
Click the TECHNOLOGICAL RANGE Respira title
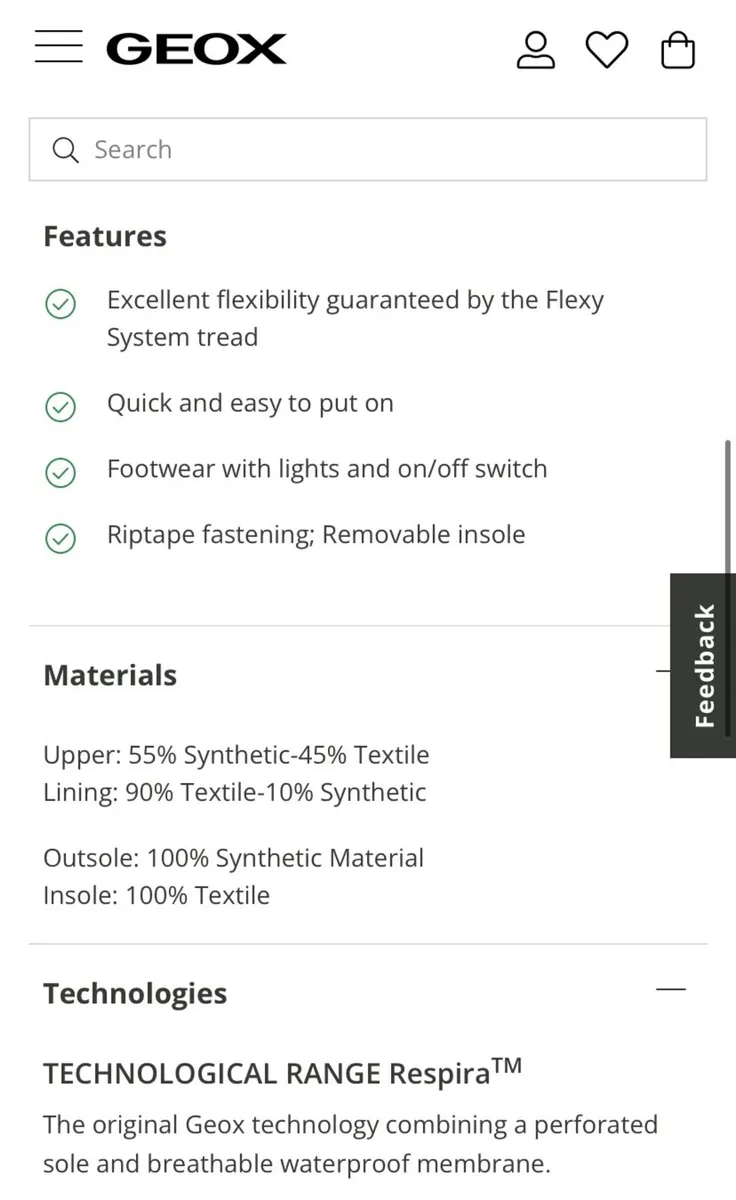[x=283, y=1071]
